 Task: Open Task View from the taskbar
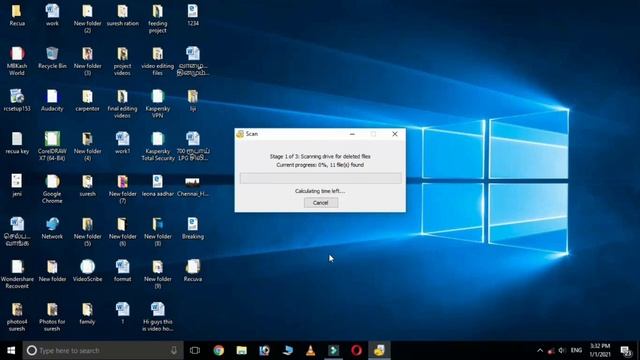(x=195, y=350)
